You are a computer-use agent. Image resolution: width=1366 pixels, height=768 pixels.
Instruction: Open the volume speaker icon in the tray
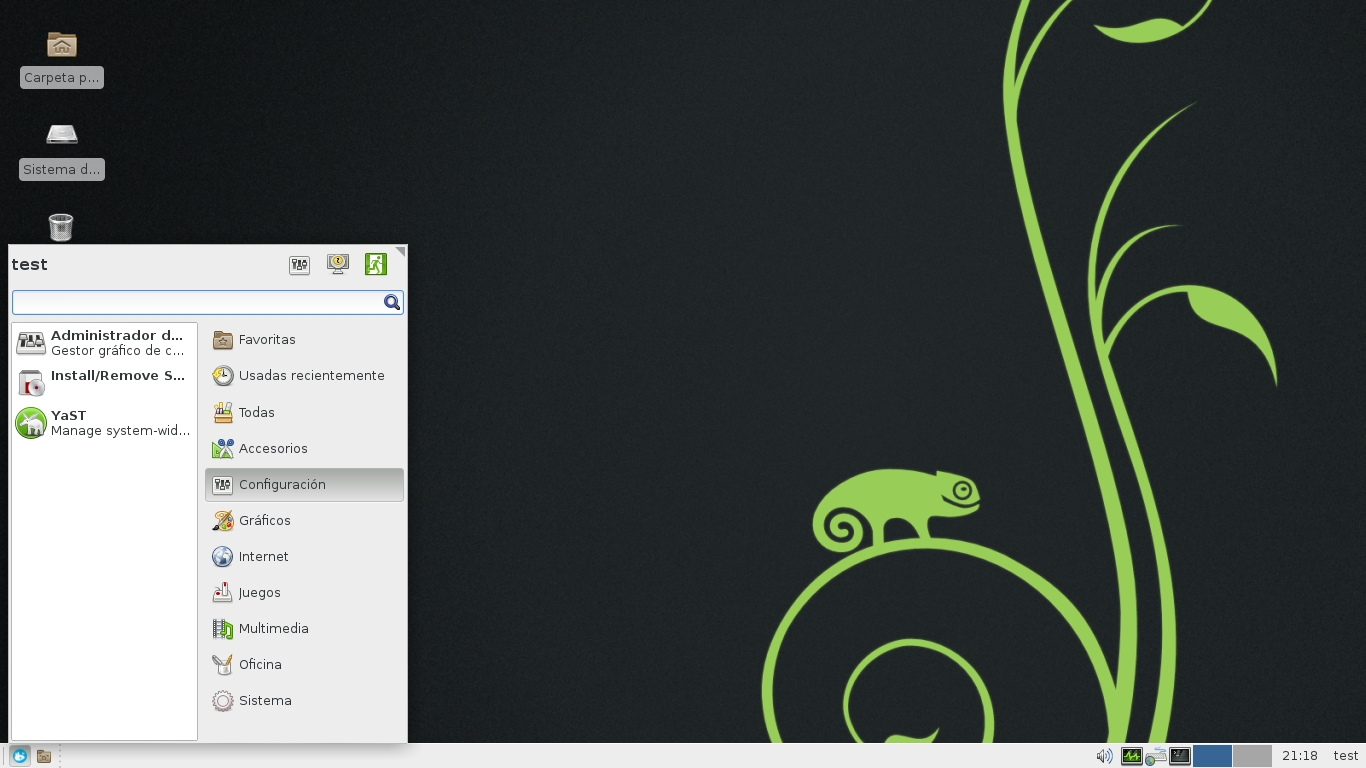tap(1103, 756)
